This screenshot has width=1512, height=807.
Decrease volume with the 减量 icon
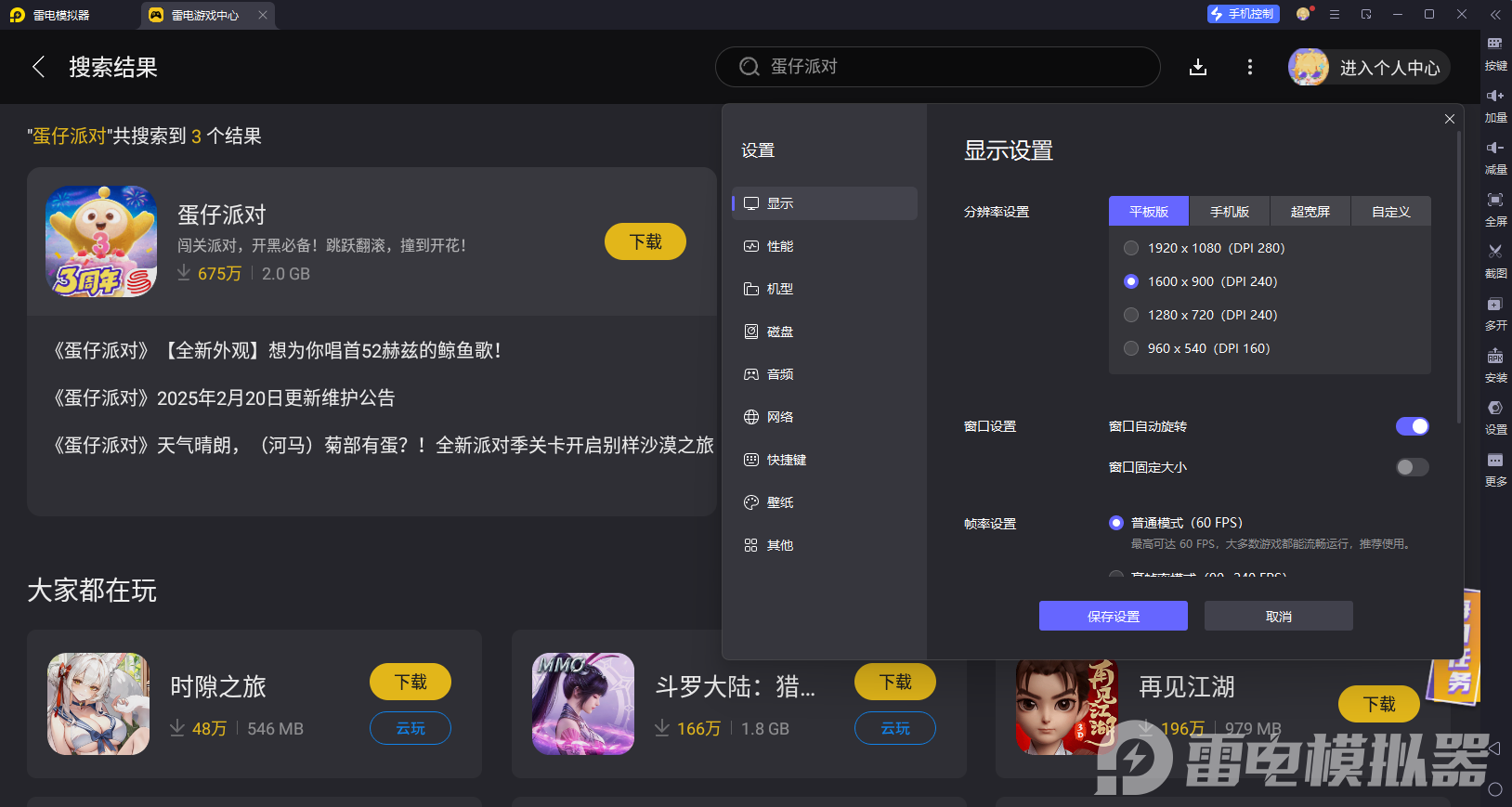[1495, 157]
